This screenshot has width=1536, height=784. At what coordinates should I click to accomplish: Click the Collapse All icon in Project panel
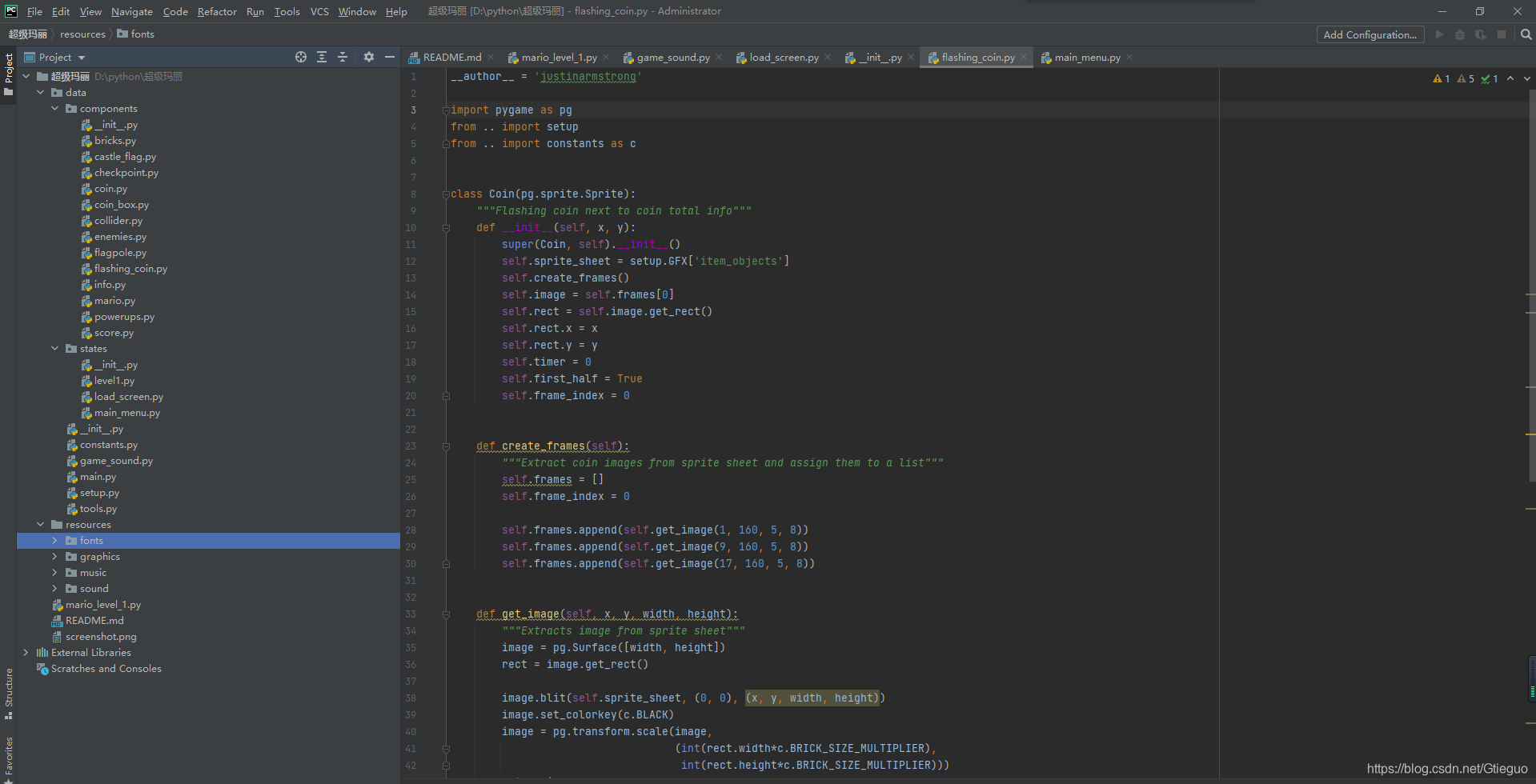click(343, 57)
